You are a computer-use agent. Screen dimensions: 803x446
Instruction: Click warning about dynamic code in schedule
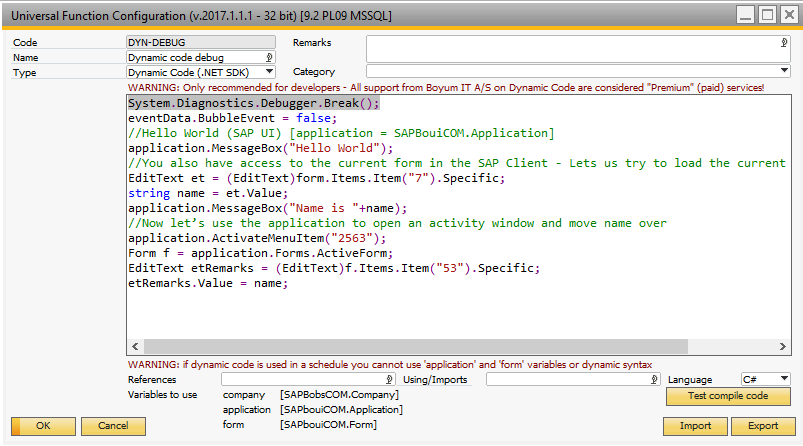390,365
